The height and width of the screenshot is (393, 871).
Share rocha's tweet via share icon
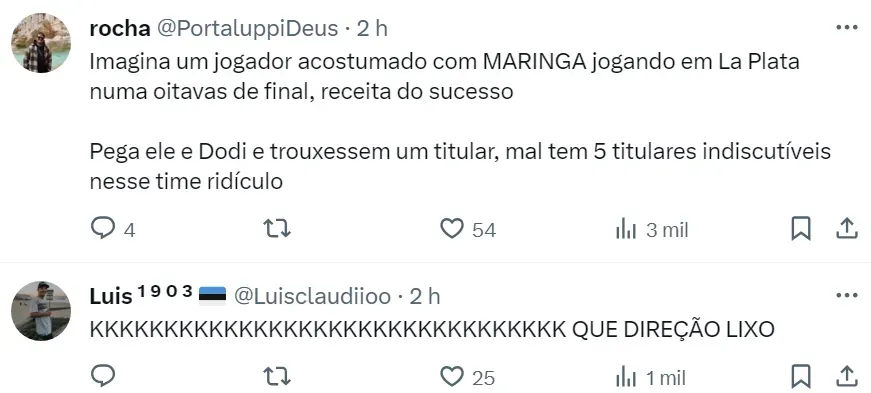pyautogui.click(x=847, y=228)
